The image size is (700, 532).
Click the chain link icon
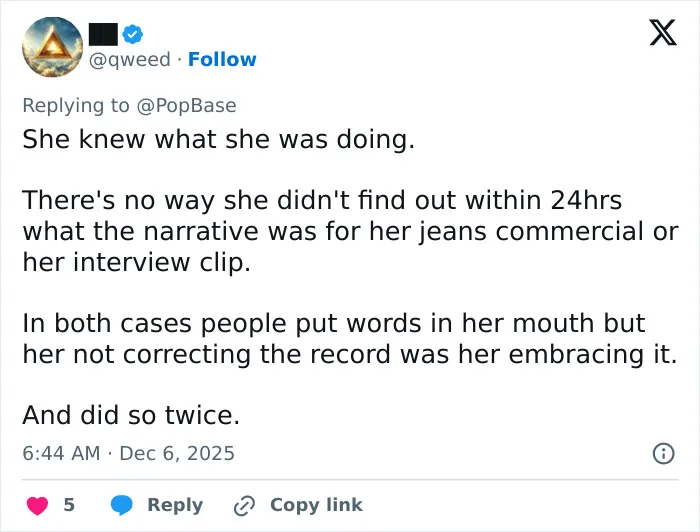click(x=244, y=505)
